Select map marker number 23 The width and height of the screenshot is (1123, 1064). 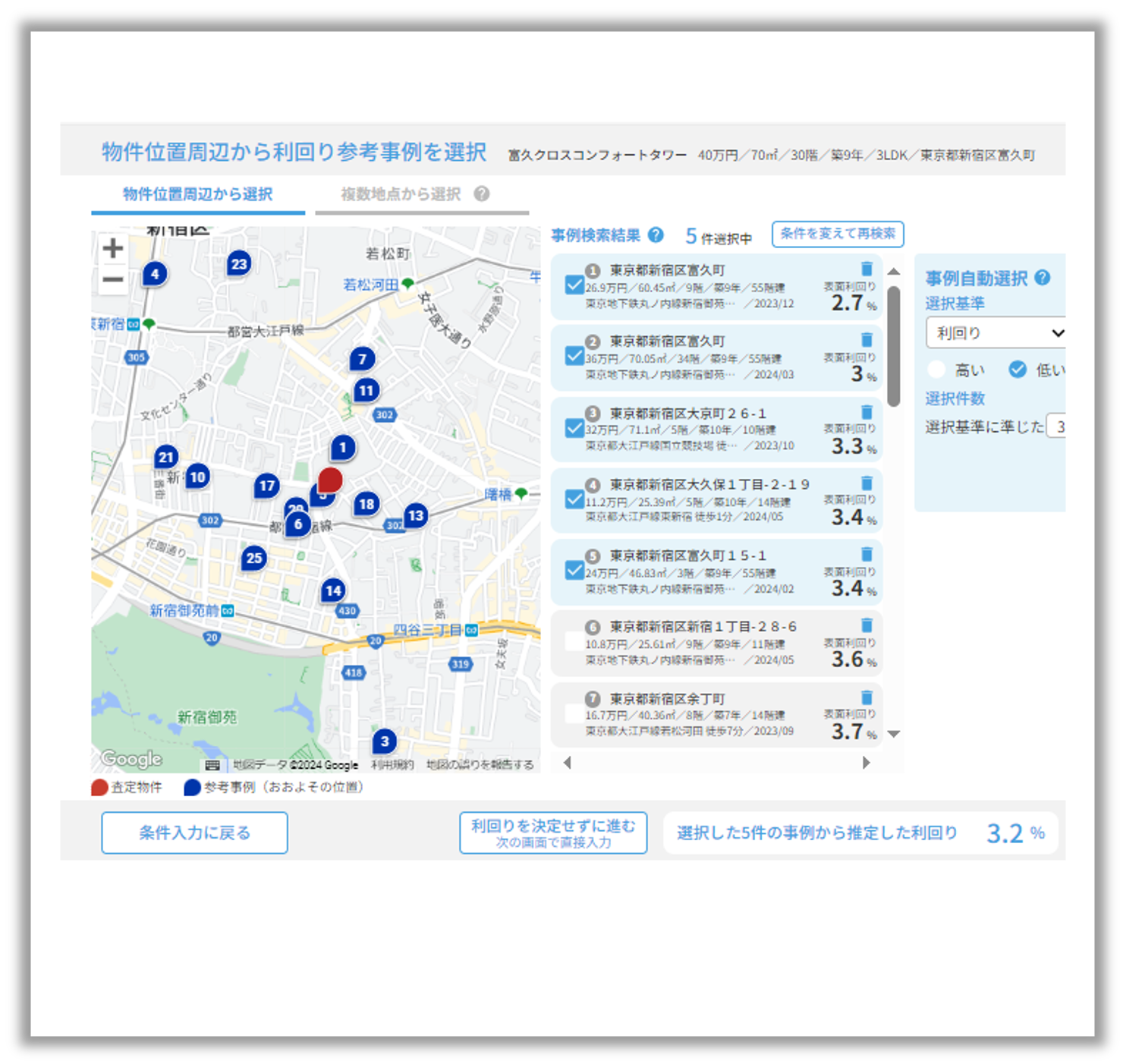click(239, 264)
